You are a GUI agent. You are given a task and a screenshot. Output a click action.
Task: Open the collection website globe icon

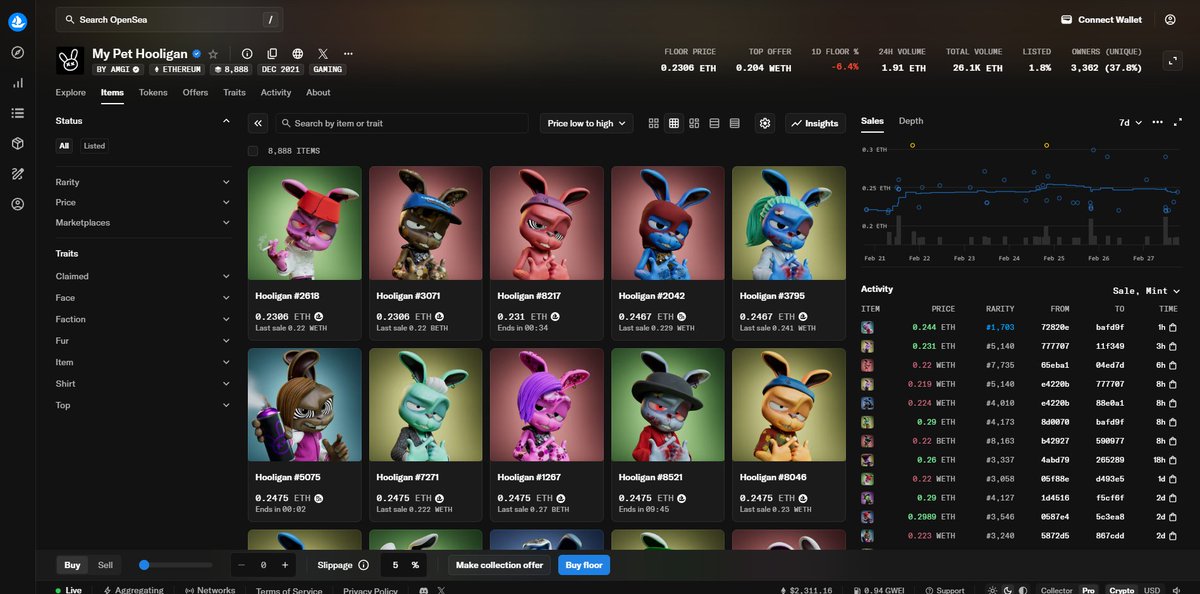pyautogui.click(x=298, y=54)
